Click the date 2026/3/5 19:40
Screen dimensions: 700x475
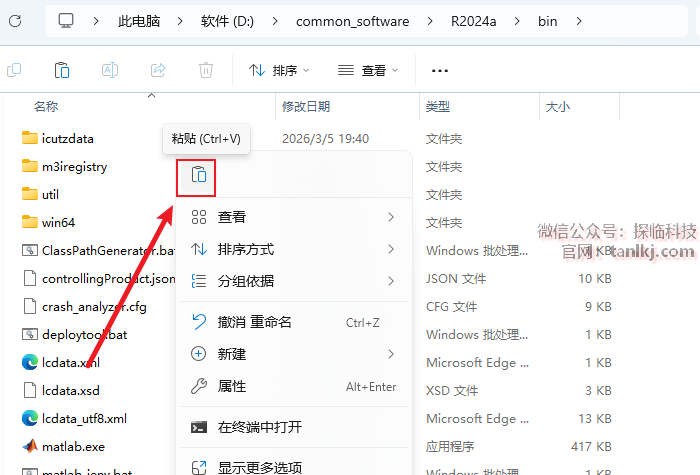point(325,138)
